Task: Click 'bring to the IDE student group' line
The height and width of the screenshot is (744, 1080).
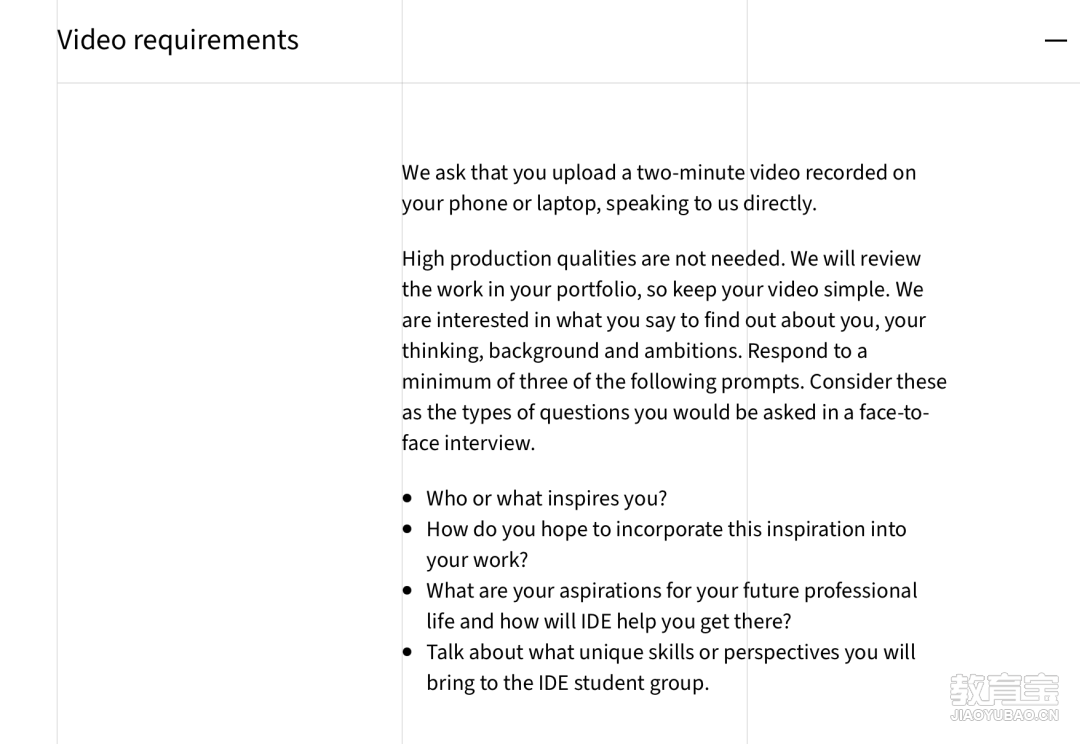Action: (568, 683)
